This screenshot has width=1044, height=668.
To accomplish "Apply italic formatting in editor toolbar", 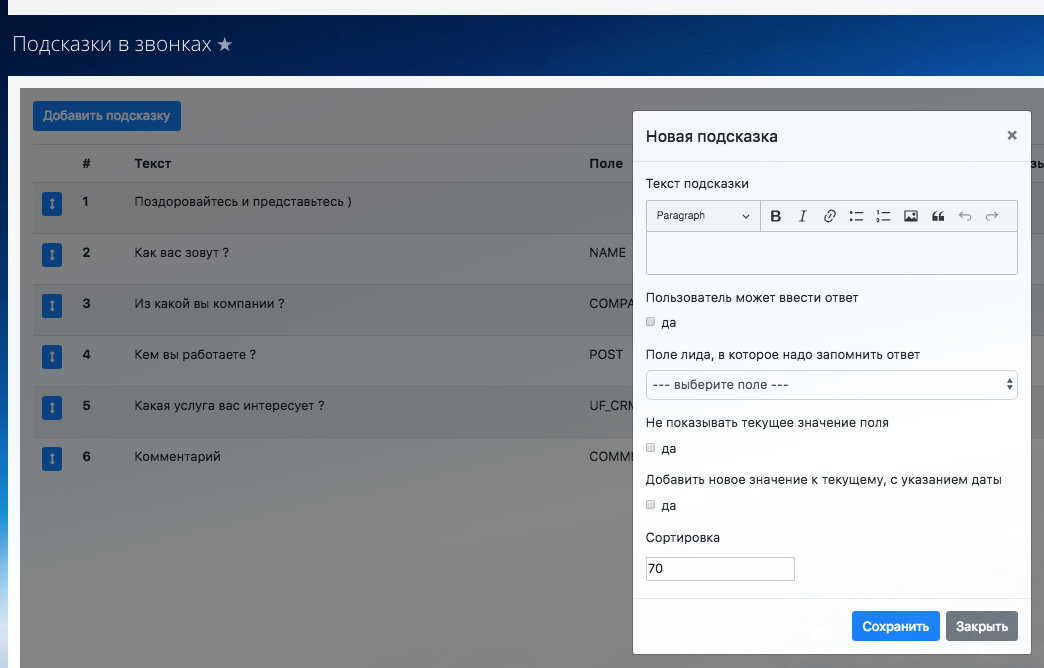I will pyautogui.click(x=802, y=216).
